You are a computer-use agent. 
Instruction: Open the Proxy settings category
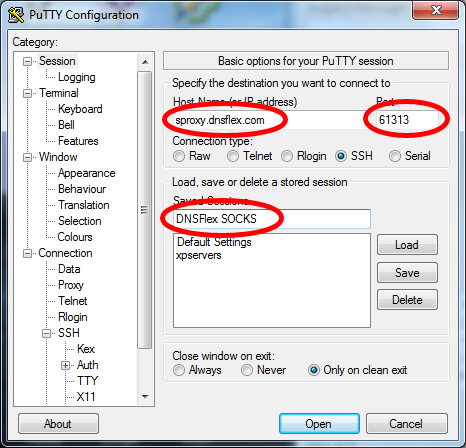click(x=71, y=285)
